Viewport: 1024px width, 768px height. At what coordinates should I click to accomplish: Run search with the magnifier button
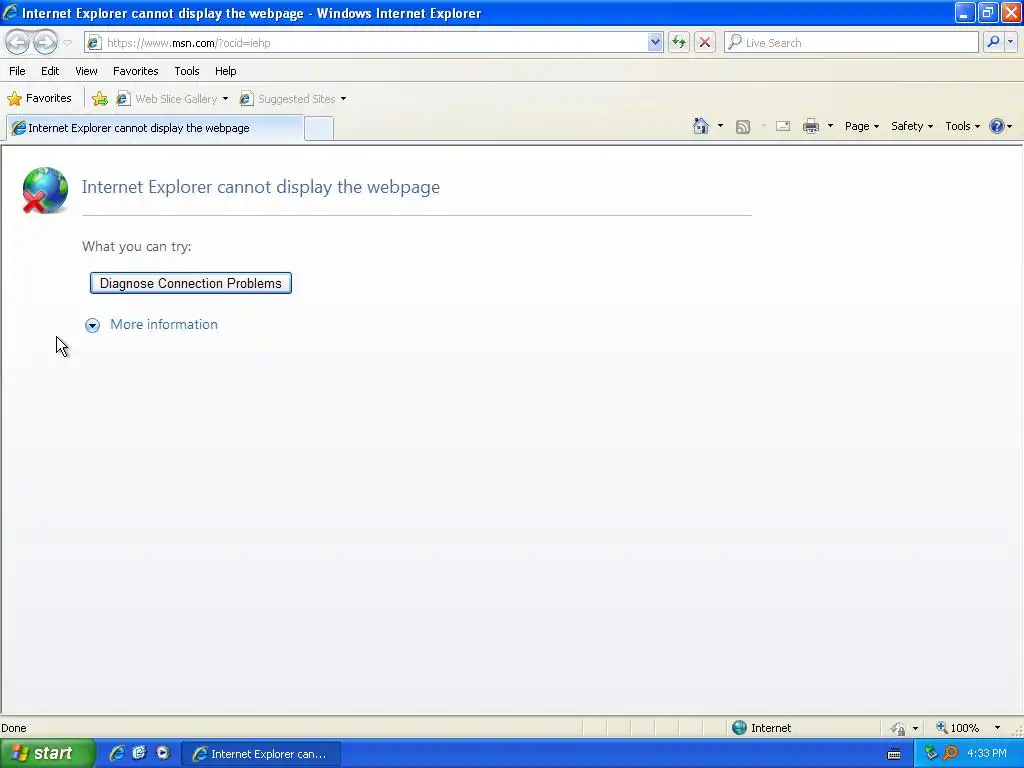pos(993,42)
